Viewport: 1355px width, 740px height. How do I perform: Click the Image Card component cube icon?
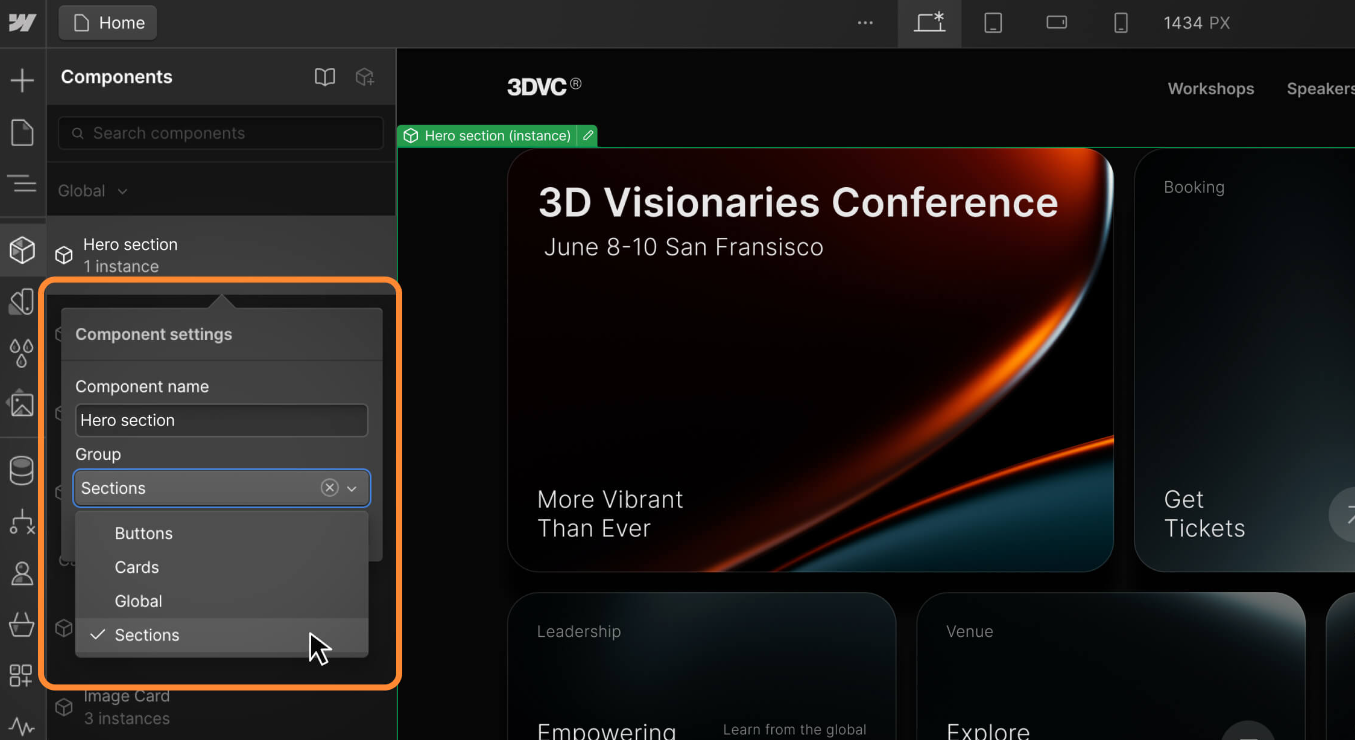coord(64,707)
